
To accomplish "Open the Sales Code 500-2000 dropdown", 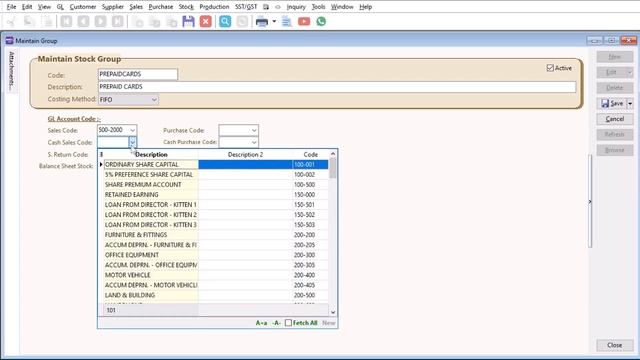I will click(132, 130).
